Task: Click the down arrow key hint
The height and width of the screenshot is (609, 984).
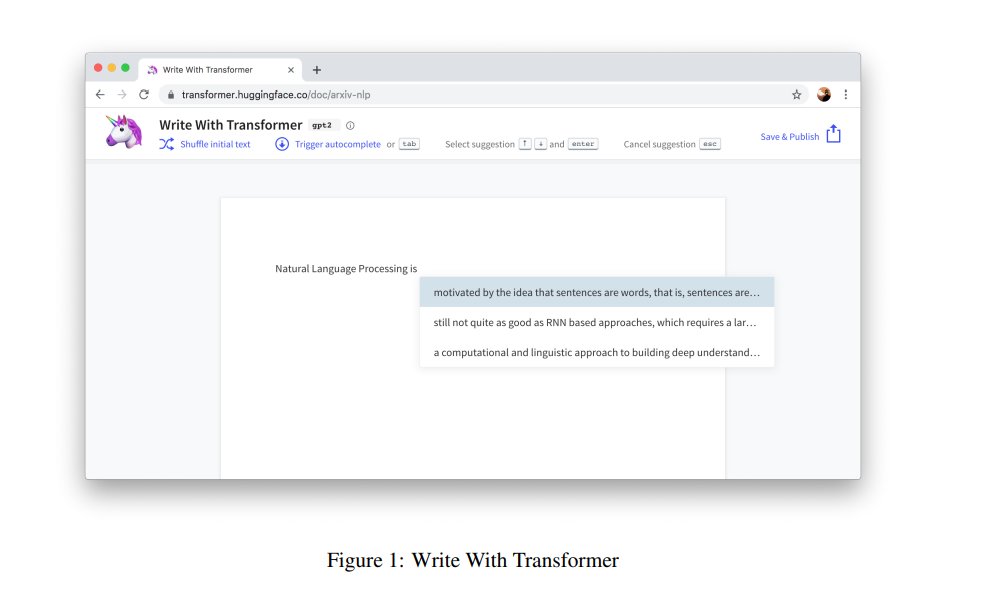Action: point(540,144)
